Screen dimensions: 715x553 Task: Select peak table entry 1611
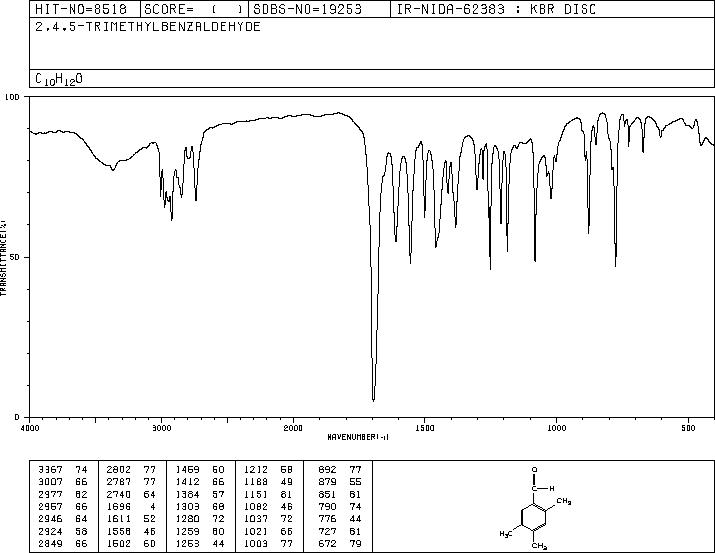(119, 519)
